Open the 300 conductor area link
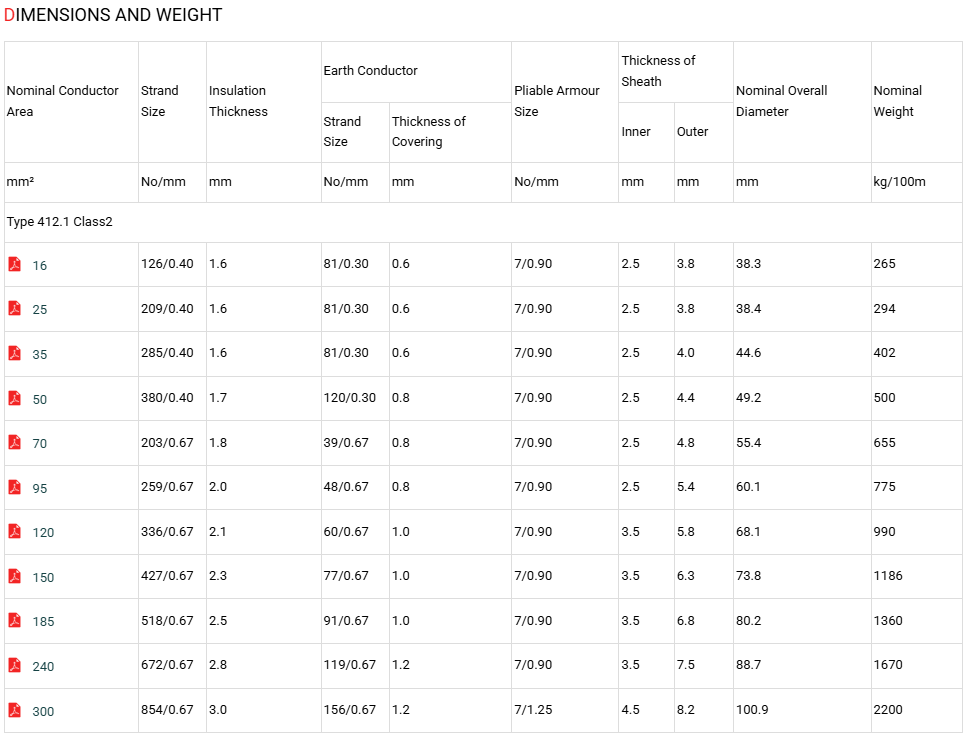 (43, 711)
